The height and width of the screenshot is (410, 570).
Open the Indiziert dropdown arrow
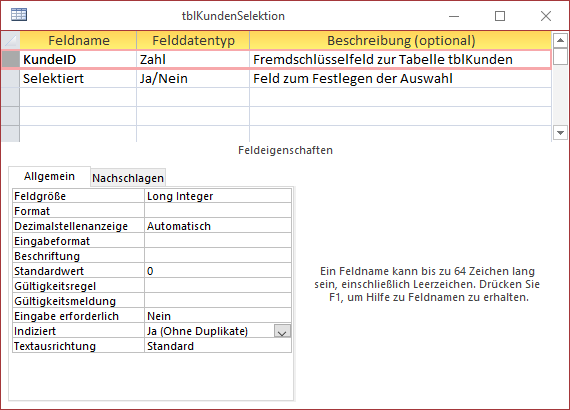coord(282,331)
